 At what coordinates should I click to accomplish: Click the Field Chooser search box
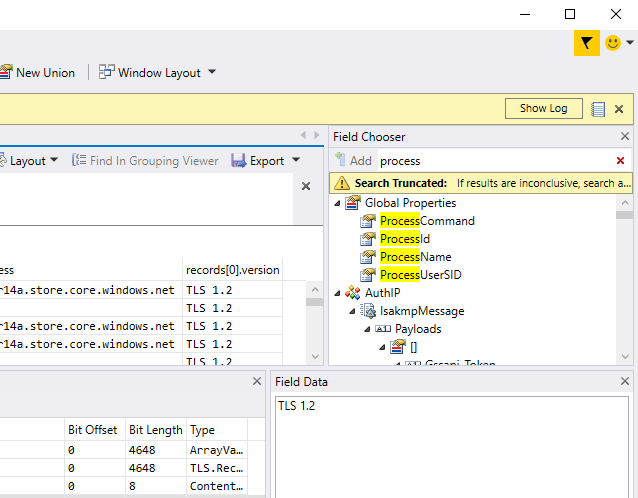494,161
